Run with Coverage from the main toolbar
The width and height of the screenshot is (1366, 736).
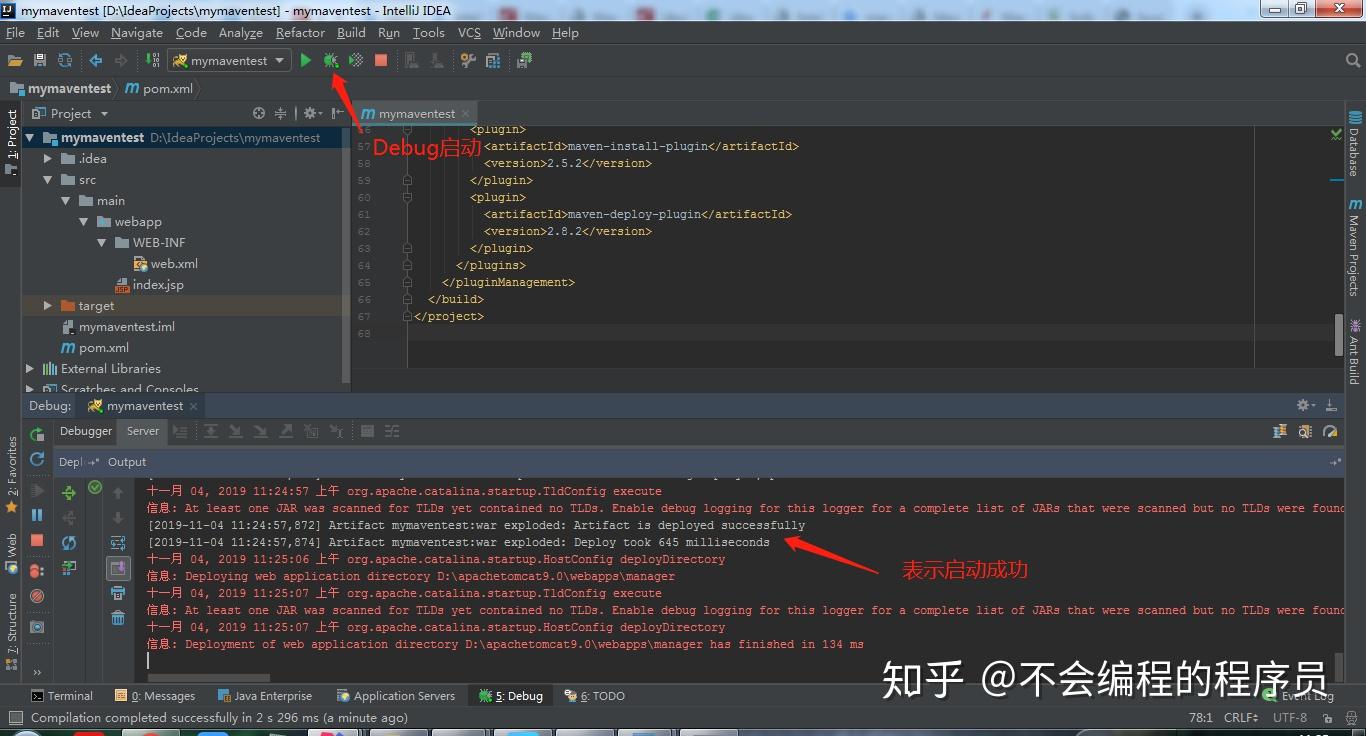coord(356,61)
